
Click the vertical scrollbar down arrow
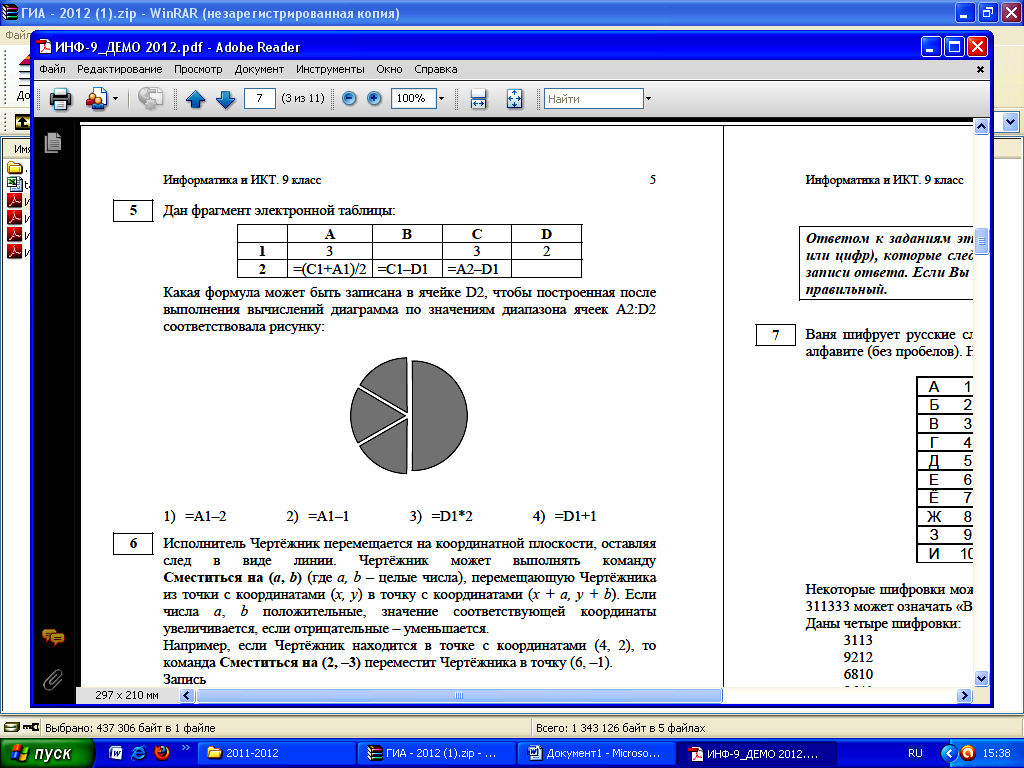click(x=981, y=679)
